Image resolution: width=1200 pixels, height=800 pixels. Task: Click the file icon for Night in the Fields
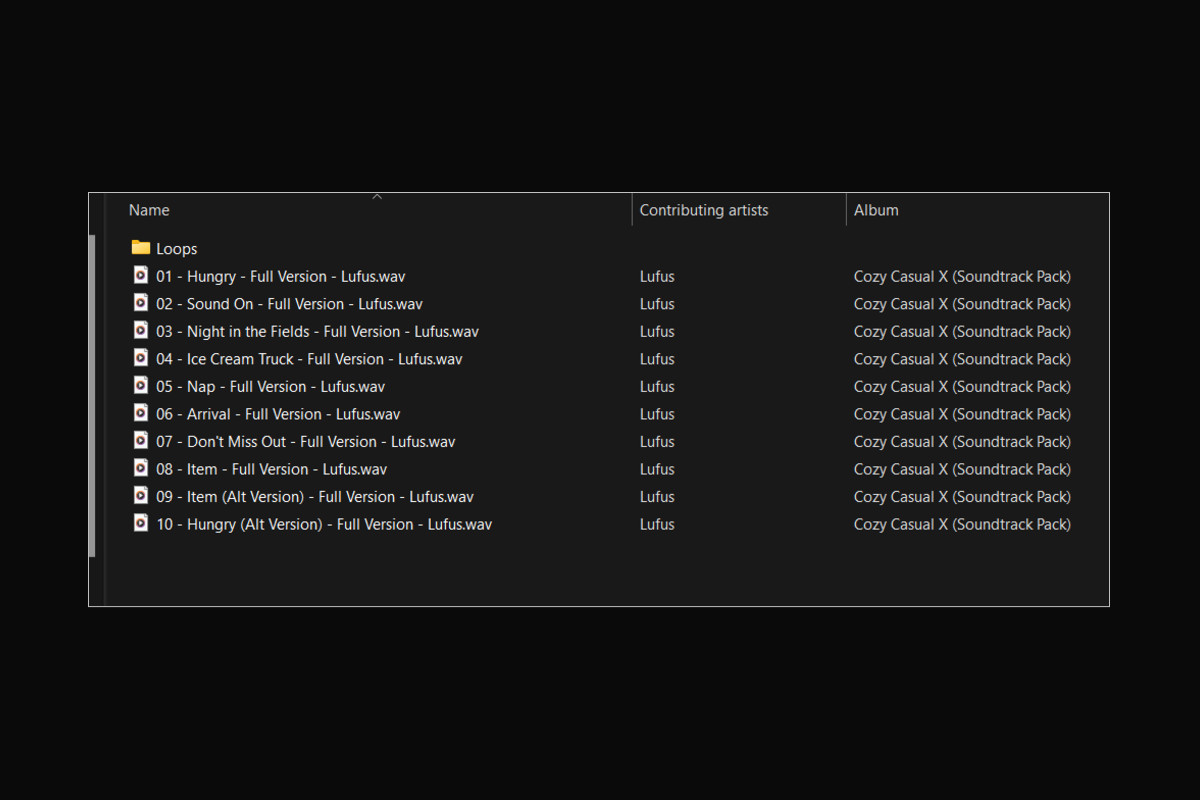[141, 331]
